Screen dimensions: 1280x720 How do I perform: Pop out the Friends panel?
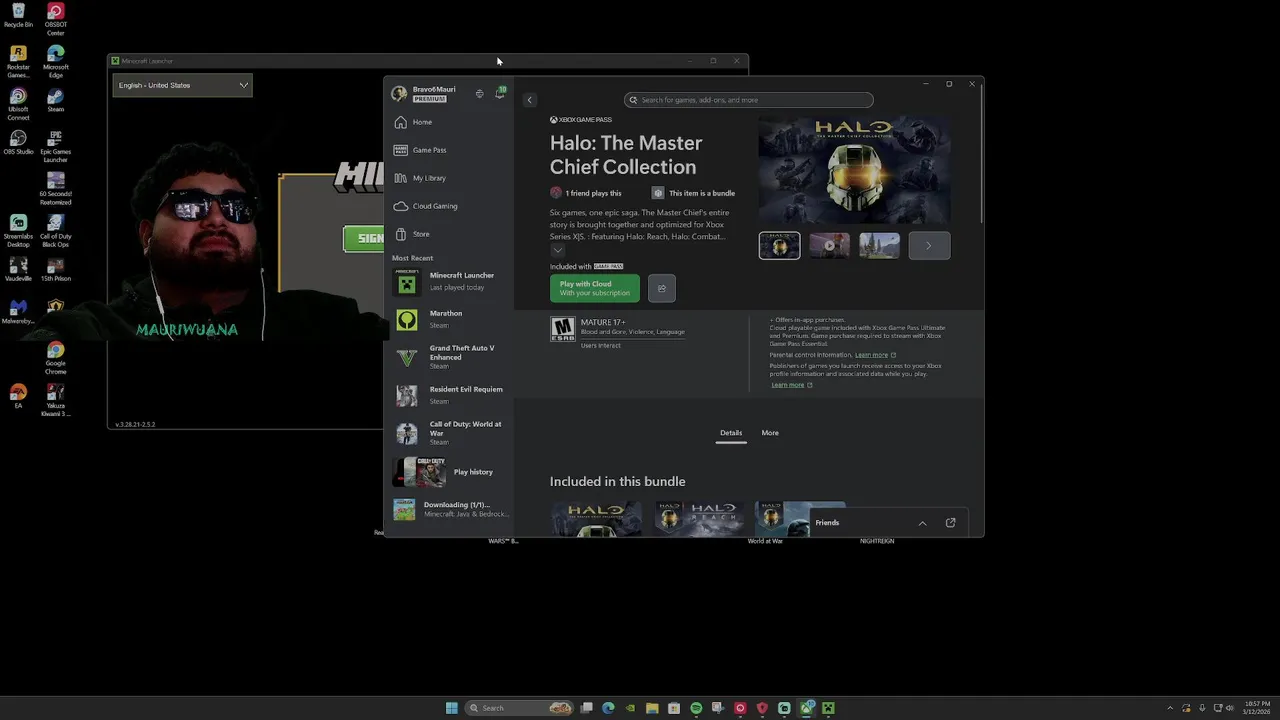pyautogui.click(x=950, y=523)
